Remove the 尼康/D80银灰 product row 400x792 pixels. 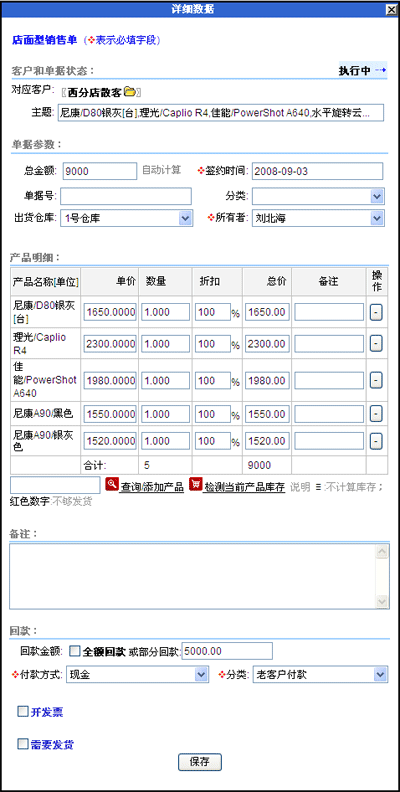(375, 312)
